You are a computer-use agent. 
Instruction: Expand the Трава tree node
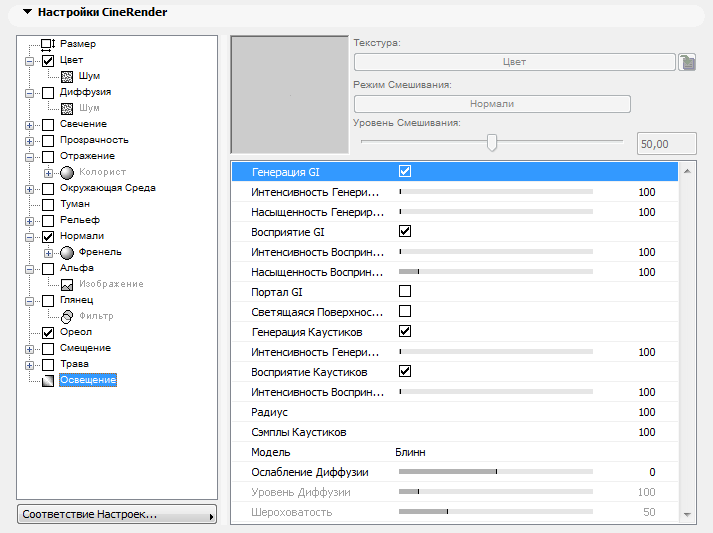(30, 365)
